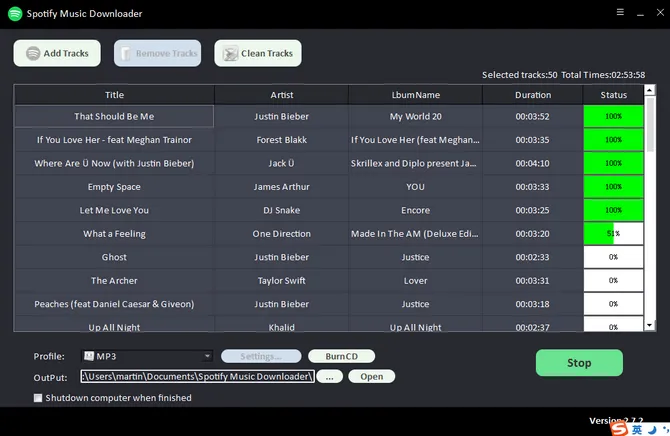
Task: Minimize the Spotify Music Downloader window
Action: pos(640,13)
